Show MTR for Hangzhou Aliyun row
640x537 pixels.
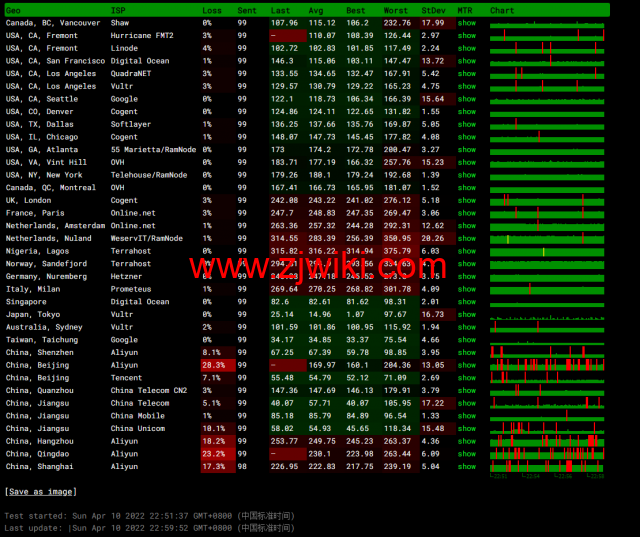467,441
